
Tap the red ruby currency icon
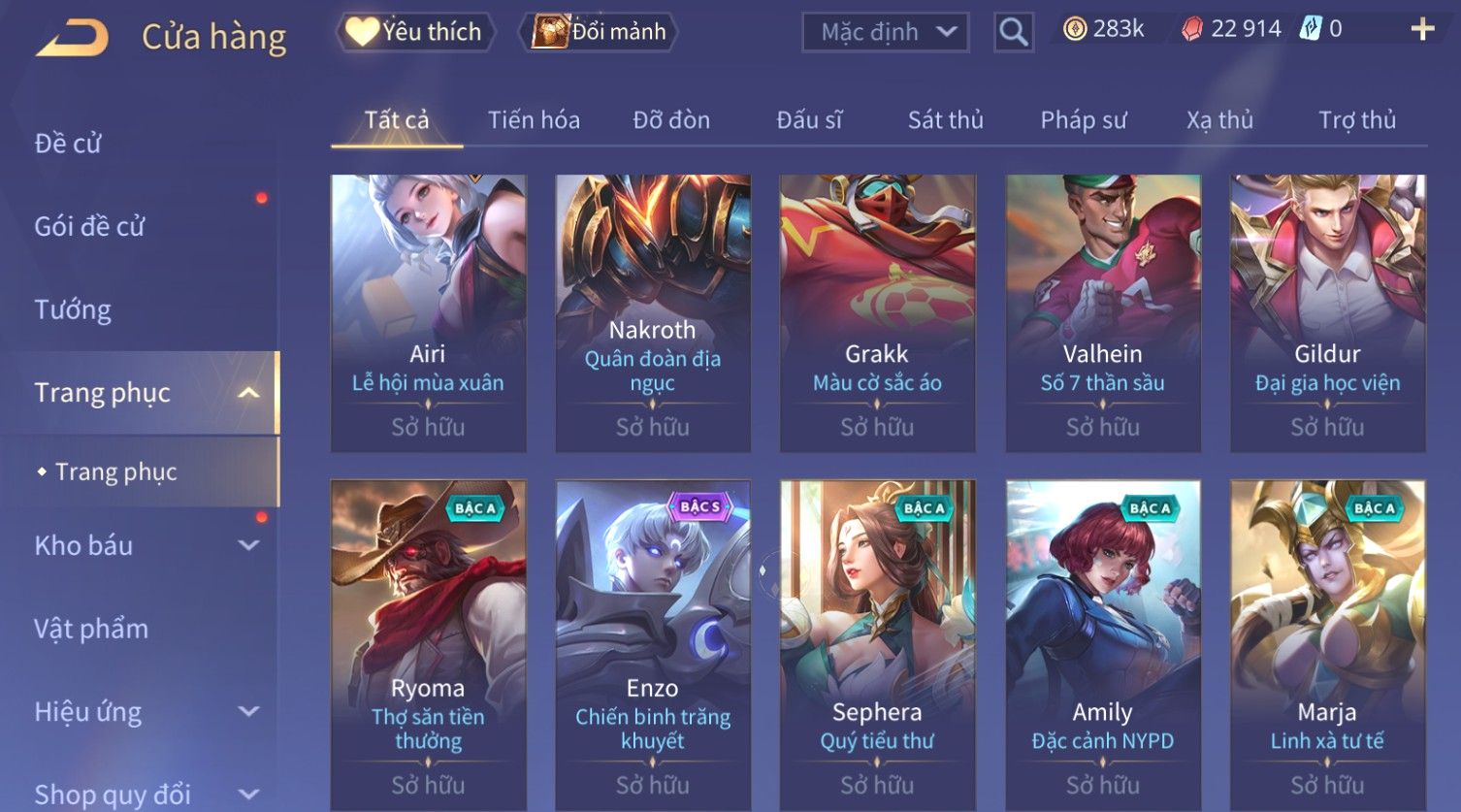1191,29
